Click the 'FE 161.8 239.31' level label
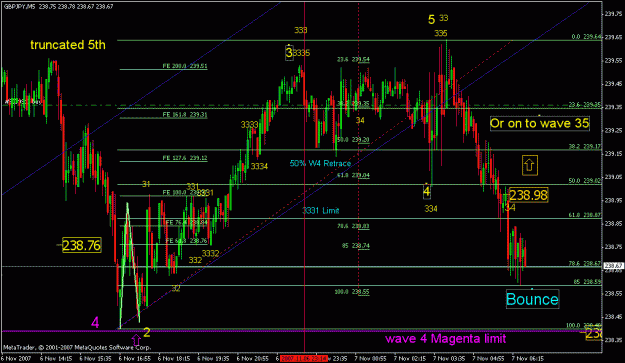This screenshot has height=363, width=625. 185,115
